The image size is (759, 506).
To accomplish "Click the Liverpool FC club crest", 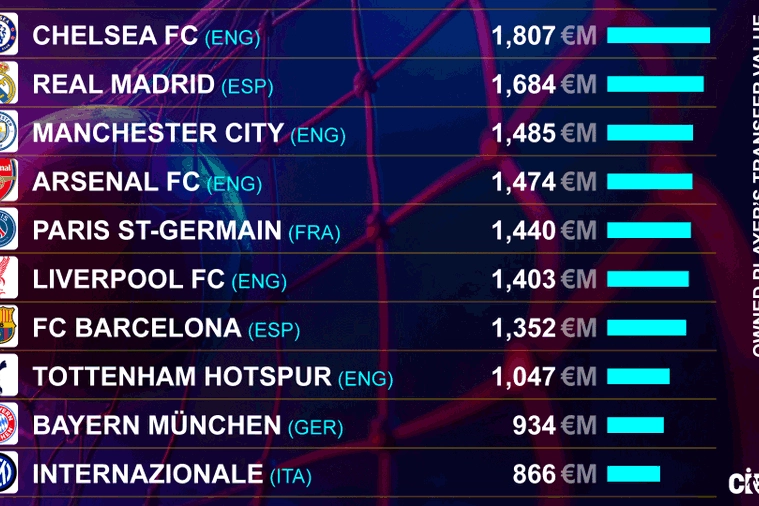I will pos(8,278).
